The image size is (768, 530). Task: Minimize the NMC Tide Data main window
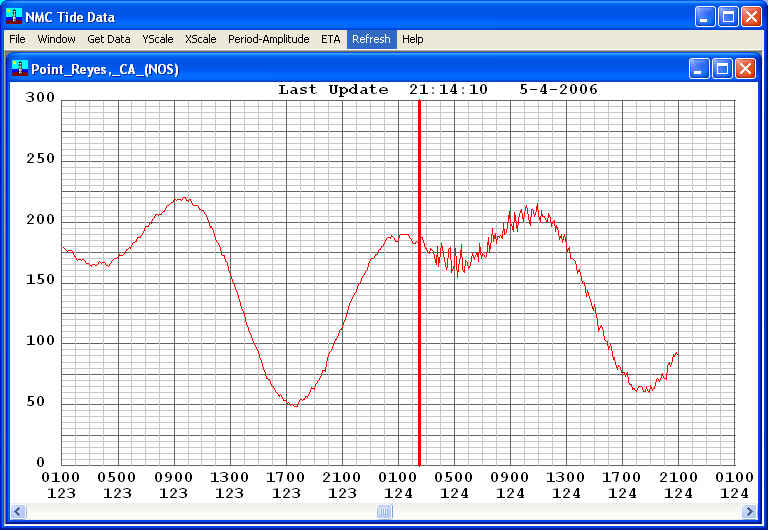tap(704, 17)
